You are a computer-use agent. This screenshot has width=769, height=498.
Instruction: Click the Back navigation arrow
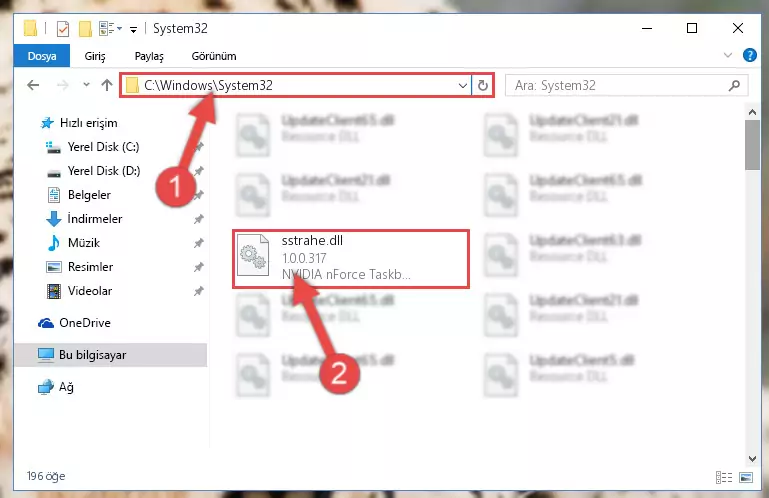pos(33,85)
